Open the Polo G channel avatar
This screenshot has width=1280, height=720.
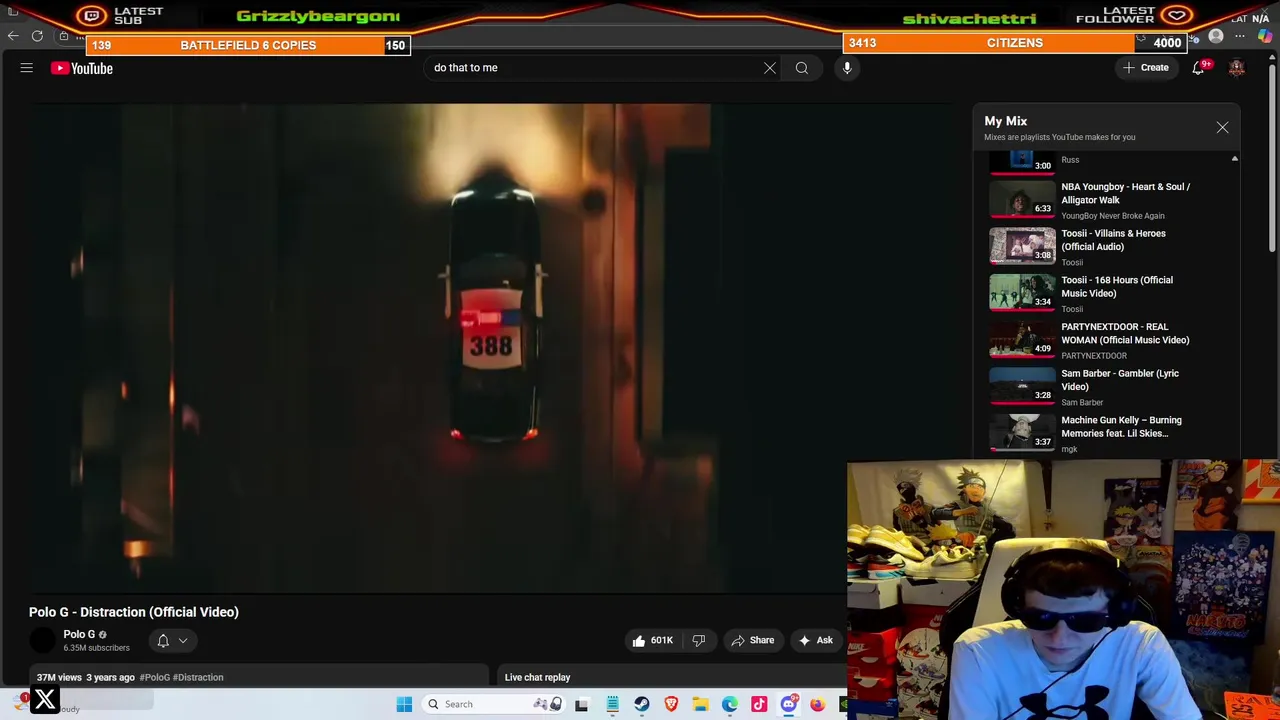43,640
